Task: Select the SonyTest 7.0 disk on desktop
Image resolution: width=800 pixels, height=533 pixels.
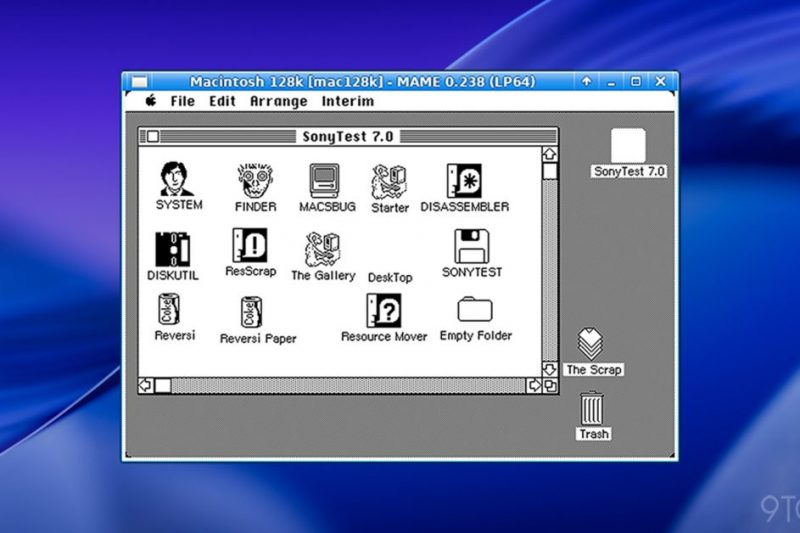Action: pos(628,145)
